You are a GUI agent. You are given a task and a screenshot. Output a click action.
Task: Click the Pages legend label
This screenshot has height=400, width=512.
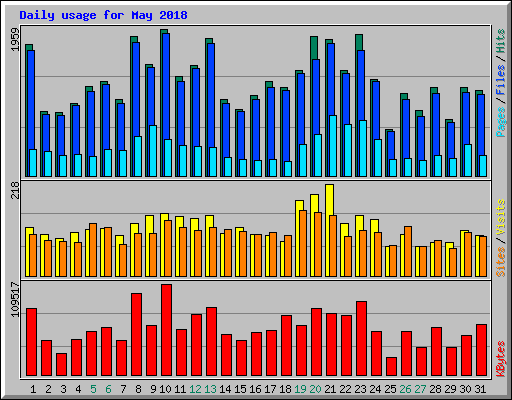(501, 122)
